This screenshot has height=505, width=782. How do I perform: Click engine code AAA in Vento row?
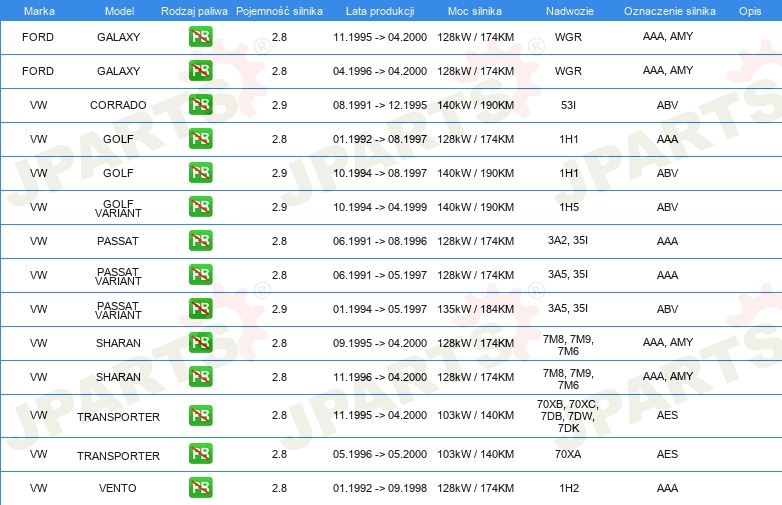coord(667,488)
